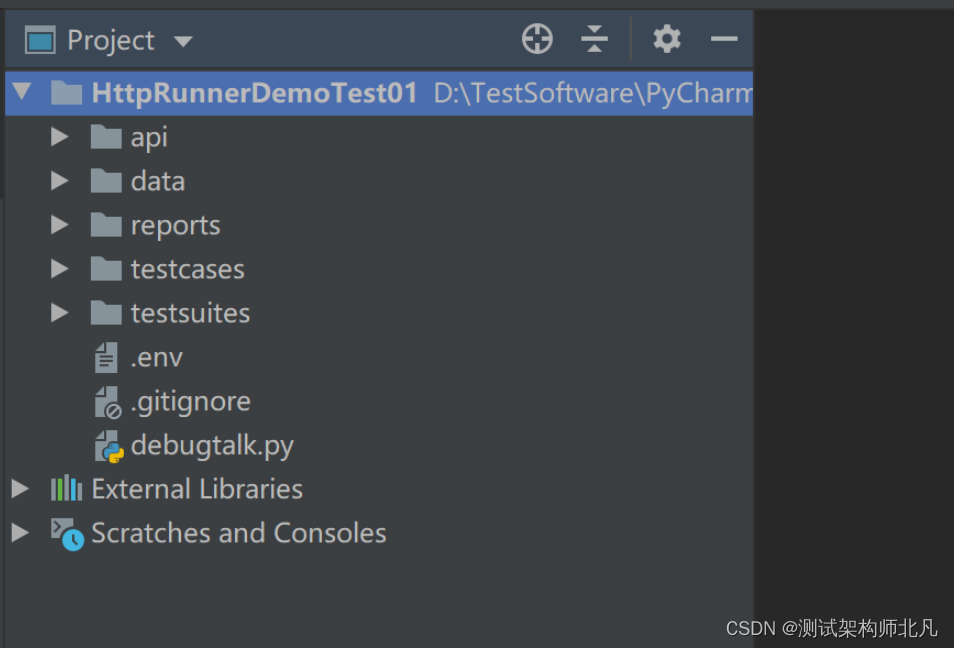Select Scratches and Consoles label

tap(238, 533)
